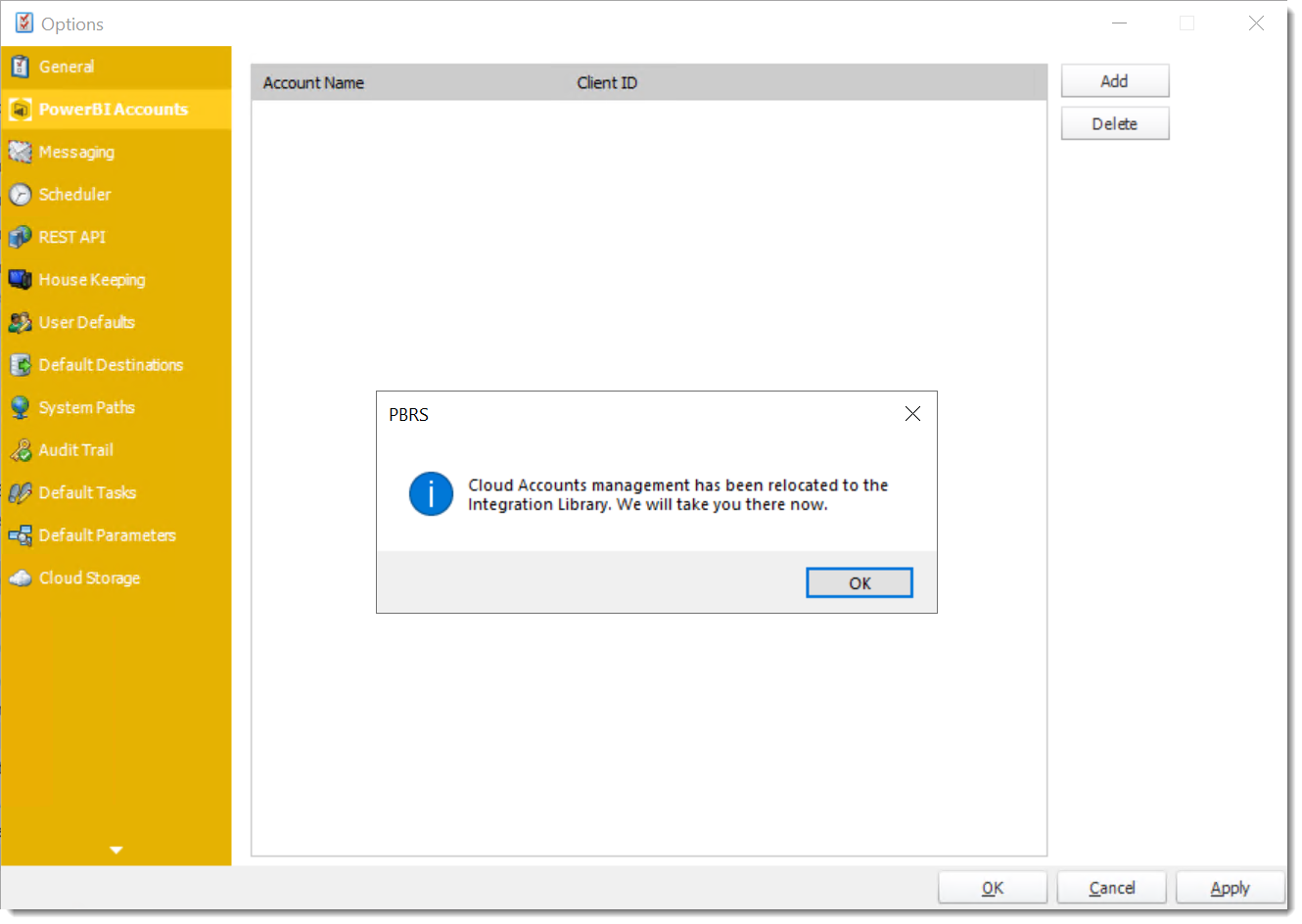The height and width of the screenshot is (924, 1302).
Task: Click the Messaging envelope icon
Action: pyautogui.click(x=22, y=152)
